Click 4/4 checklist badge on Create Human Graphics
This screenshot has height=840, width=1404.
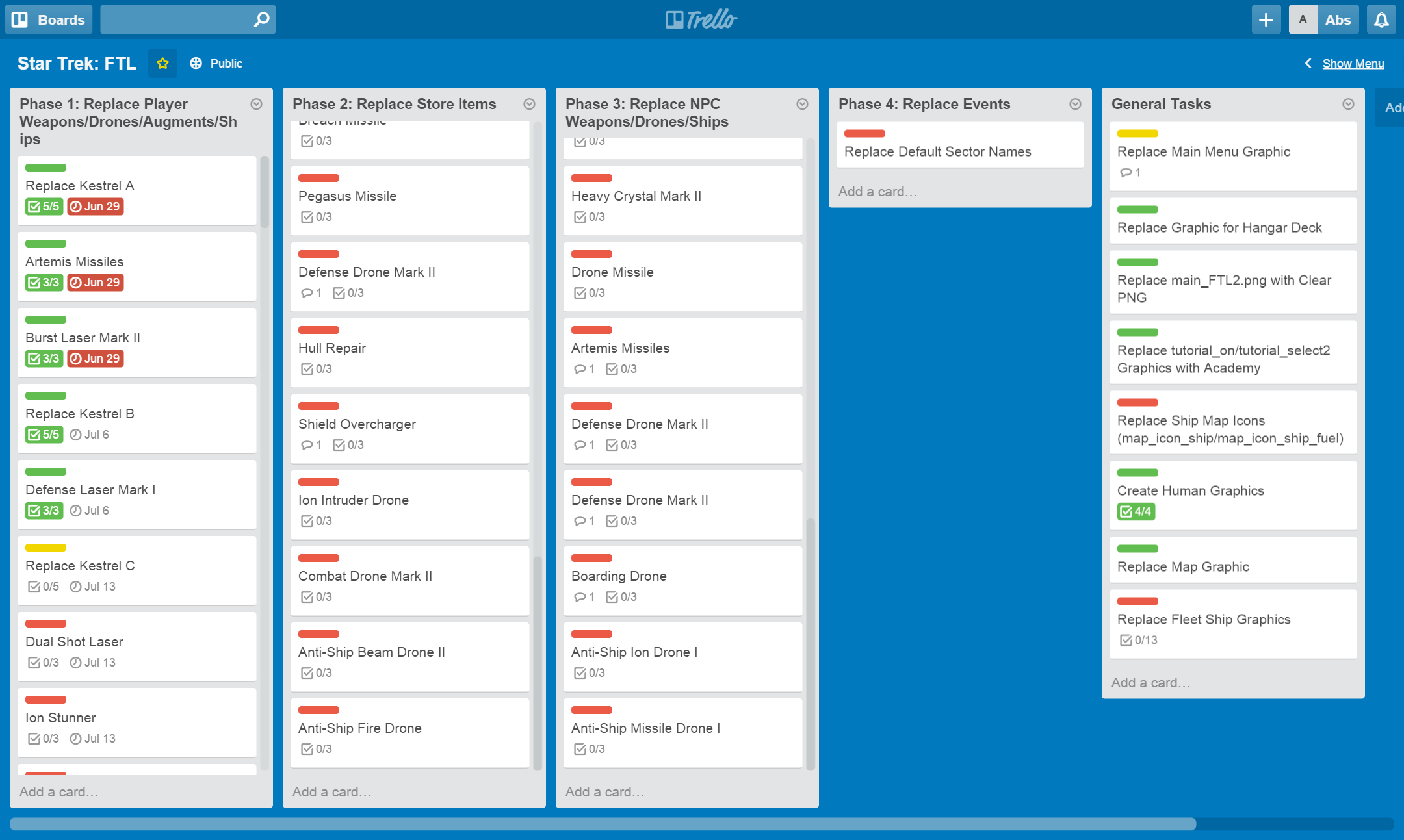click(x=1136, y=511)
